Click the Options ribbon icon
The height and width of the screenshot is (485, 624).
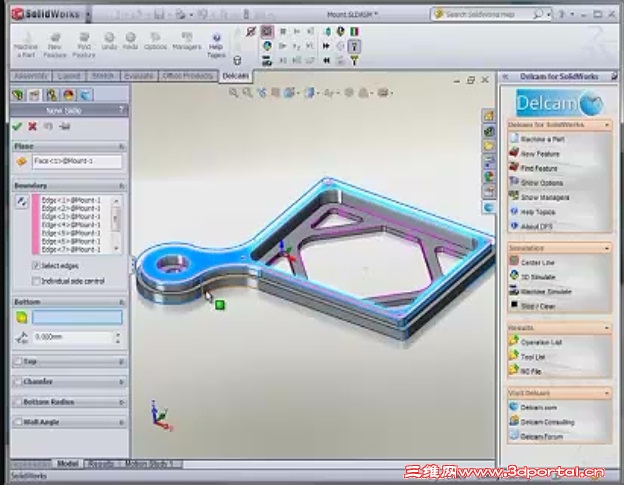[x=155, y=41]
